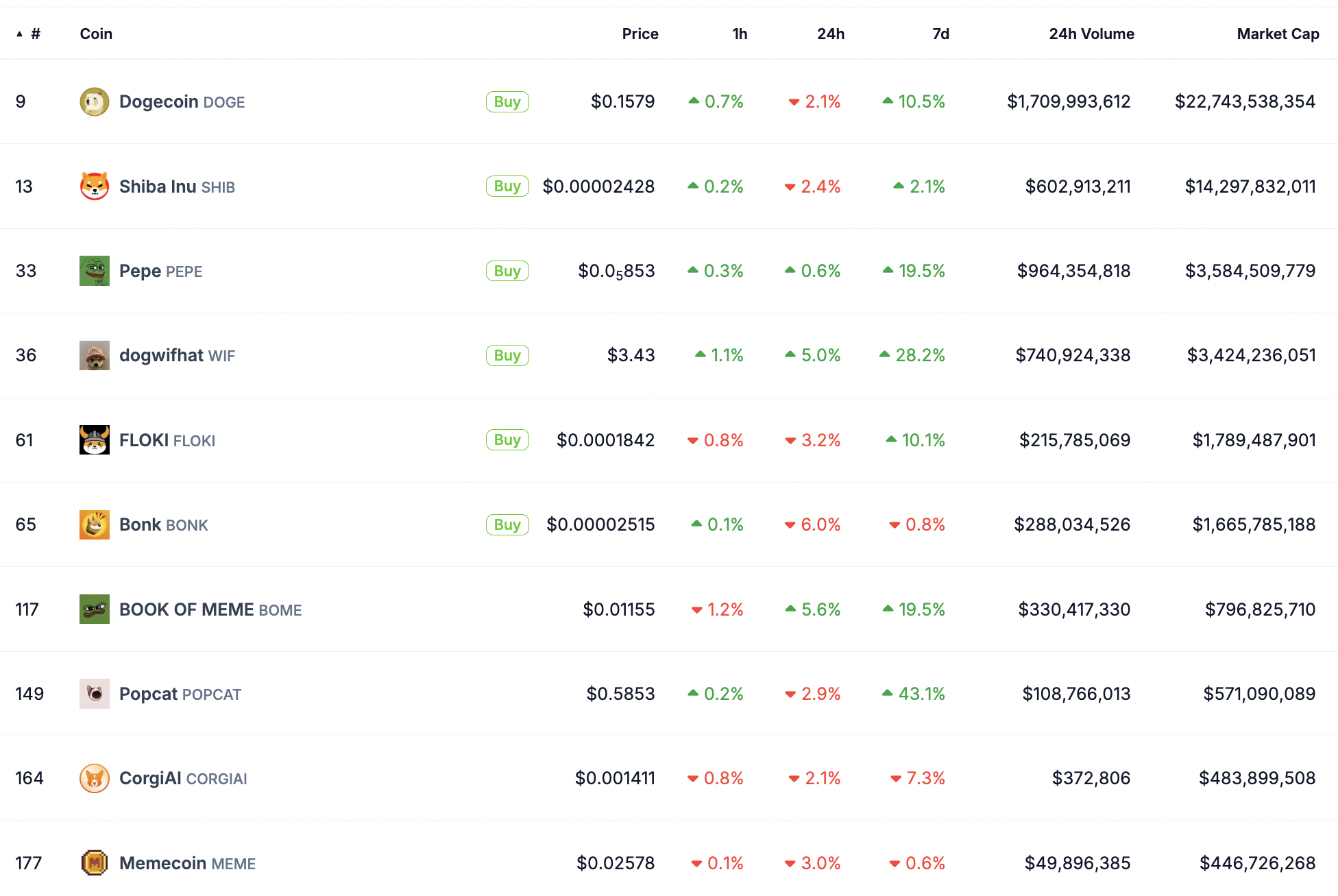Click the Memecoin MEME logo
Image resolution: width=1338 pixels, height=896 pixels.
point(95,863)
